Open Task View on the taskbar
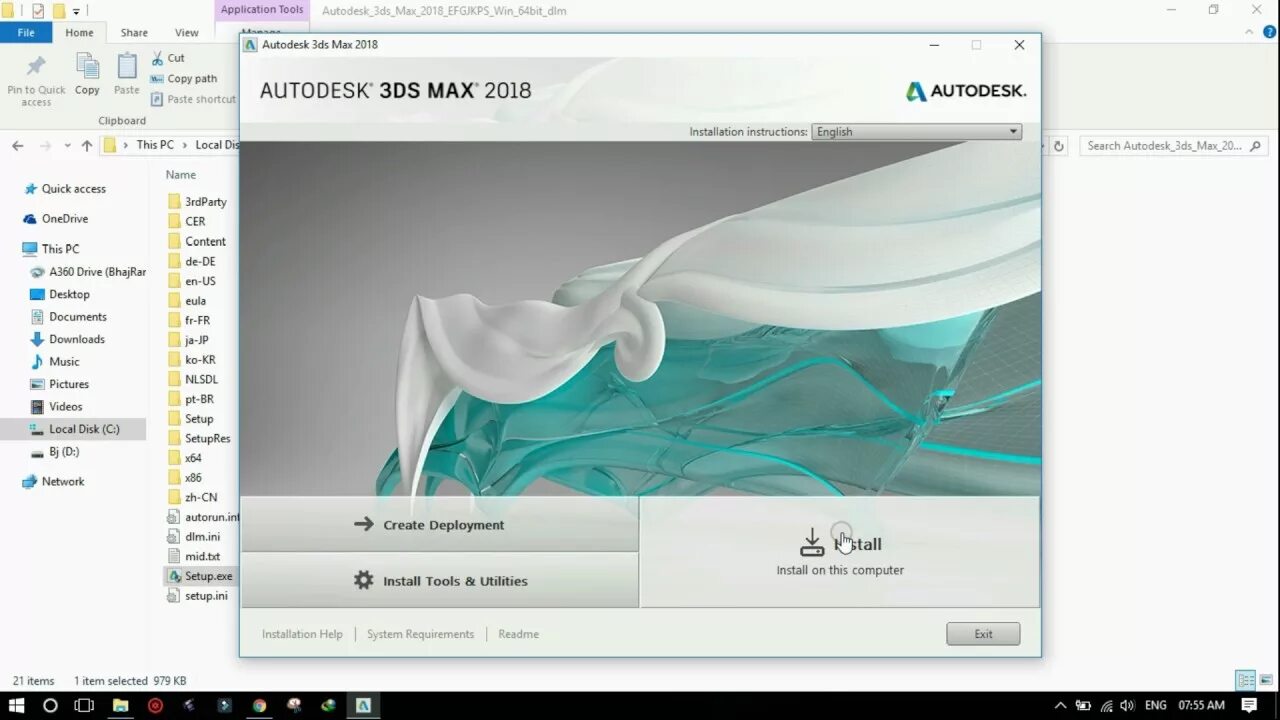 [x=84, y=705]
